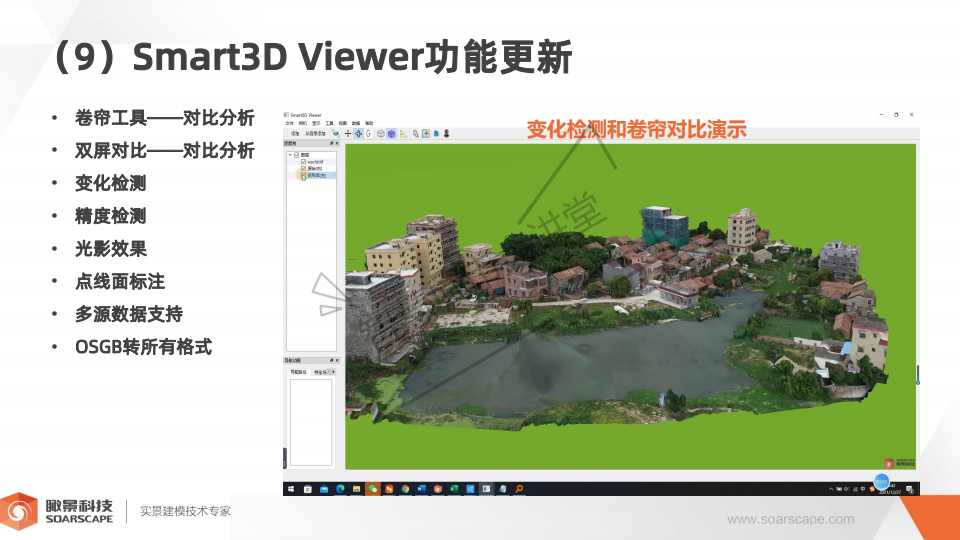The image size is (960, 540).
Task: Toggle the root layer group checkbox
Action: pos(296,155)
